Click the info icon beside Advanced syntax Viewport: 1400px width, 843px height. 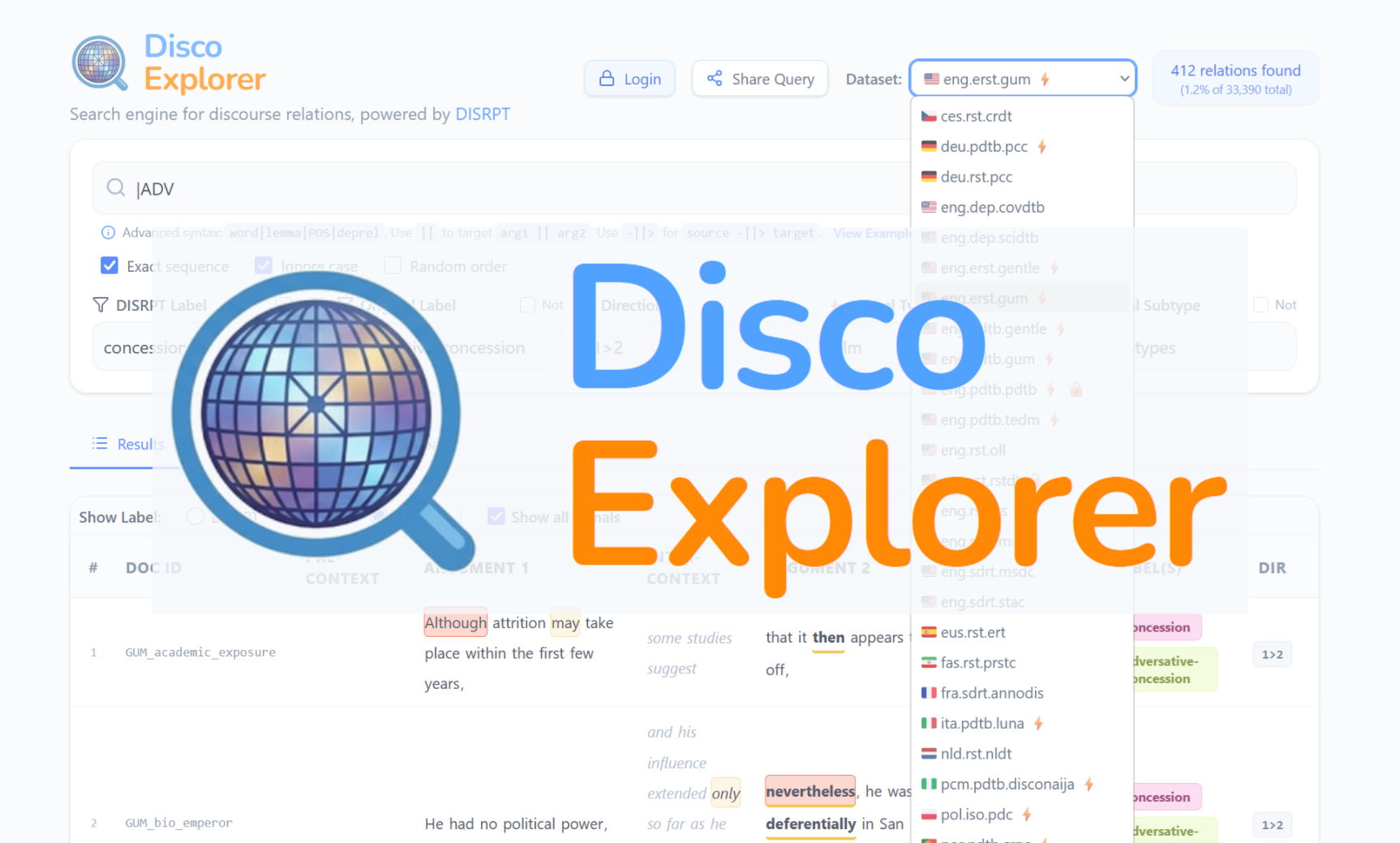[x=108, y=233]
